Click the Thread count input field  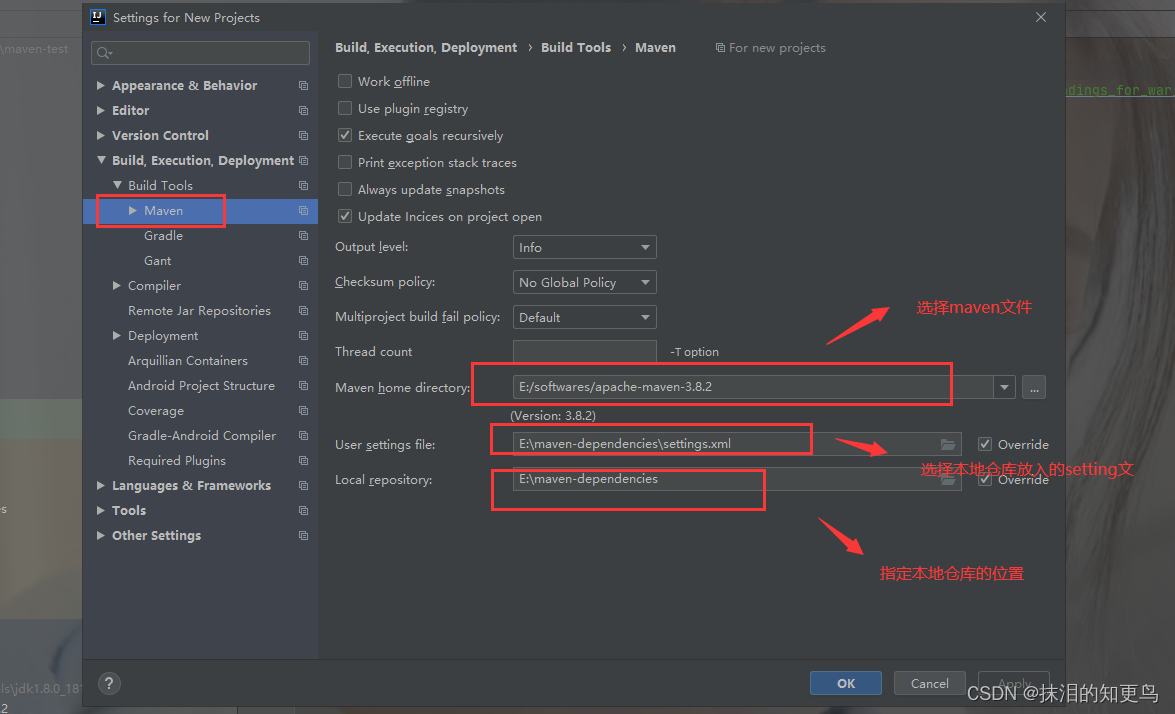585,351
